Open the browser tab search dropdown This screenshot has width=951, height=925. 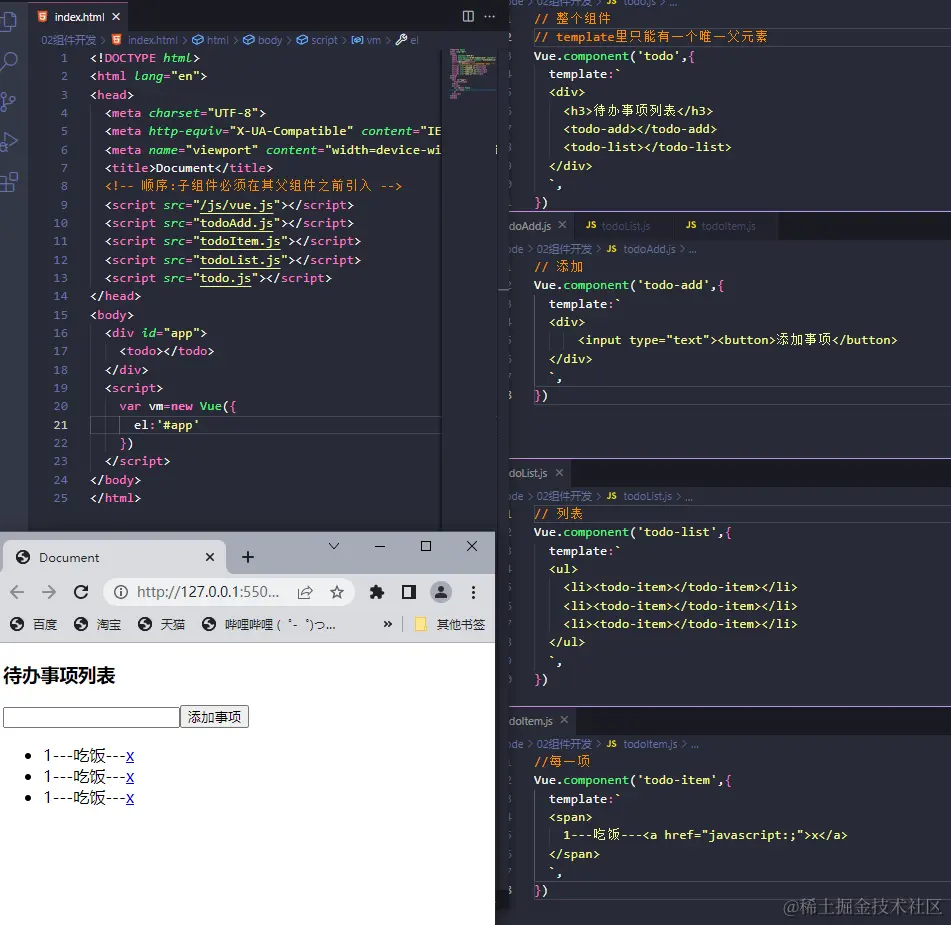[334, 547]
